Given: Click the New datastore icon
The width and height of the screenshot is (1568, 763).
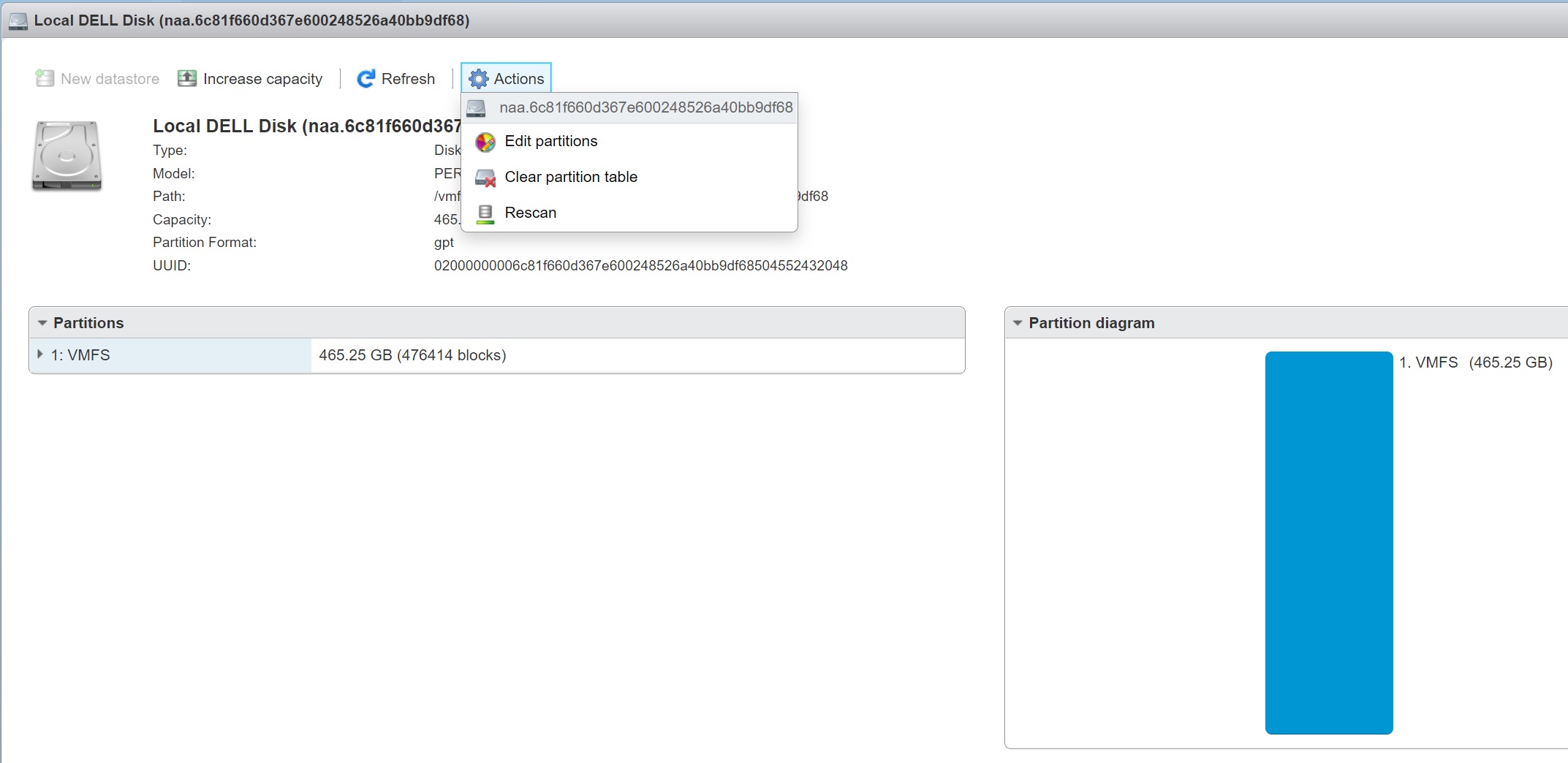Looking at the screenshot, I should pos(45,78).
